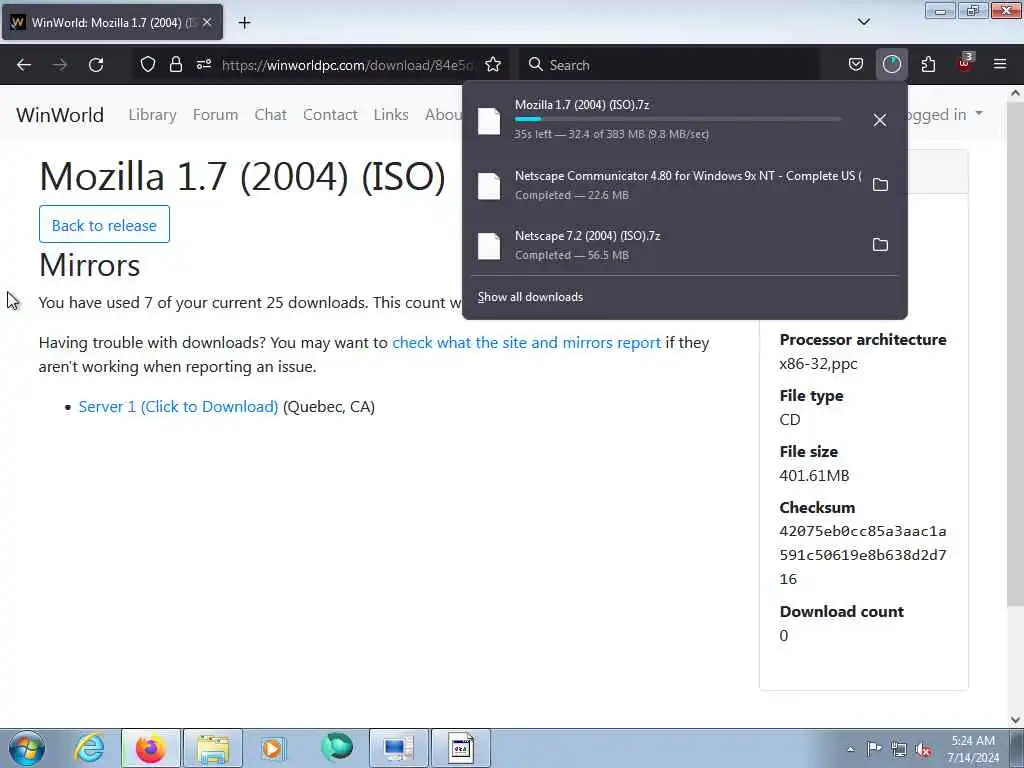Image resolution: width=1024 pixels, height=768 pixels.
Task: Click the muted volume tray icon
Action: click(923, 749)
